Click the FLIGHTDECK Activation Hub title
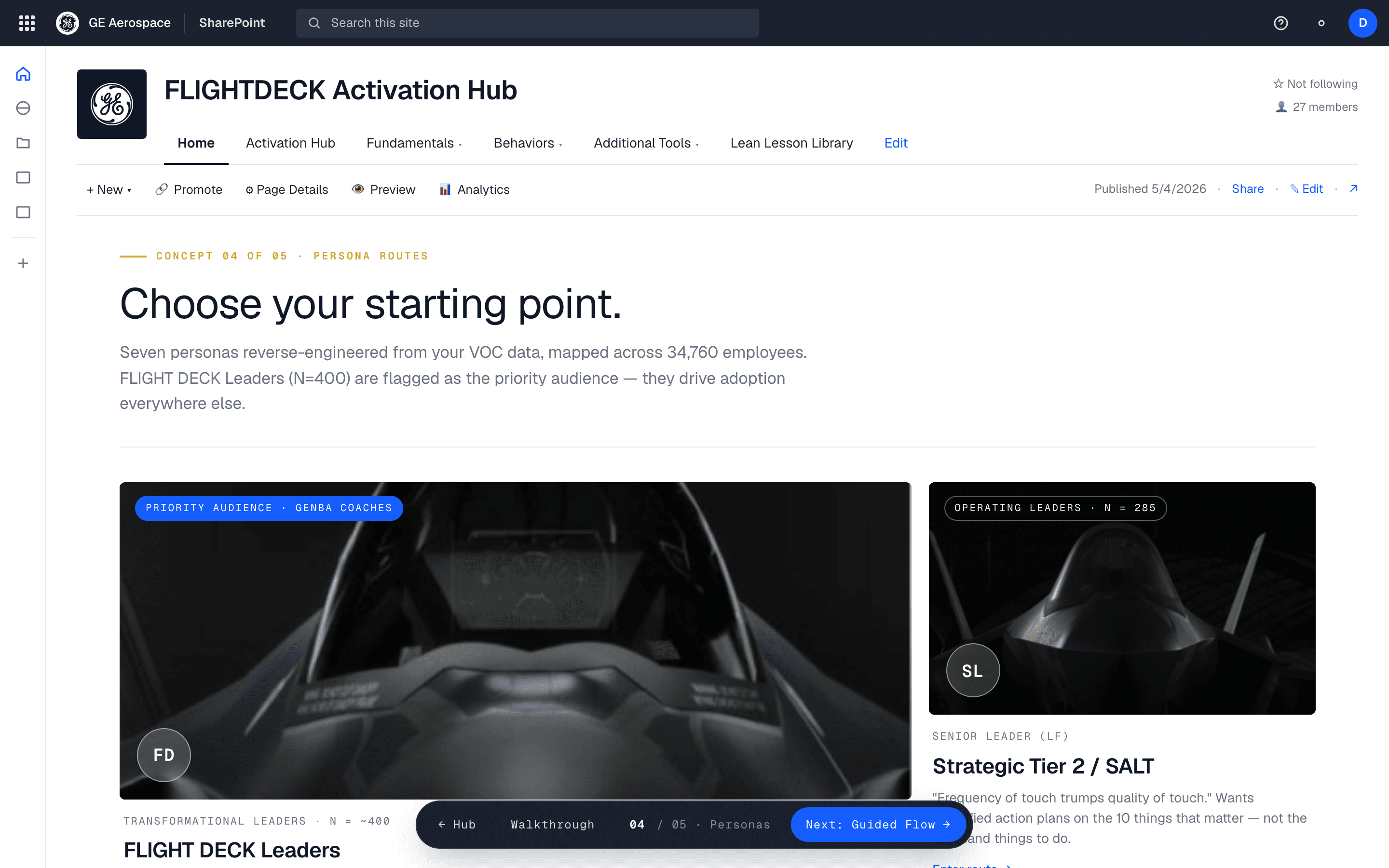The image size is (1389, 868). 340,90
